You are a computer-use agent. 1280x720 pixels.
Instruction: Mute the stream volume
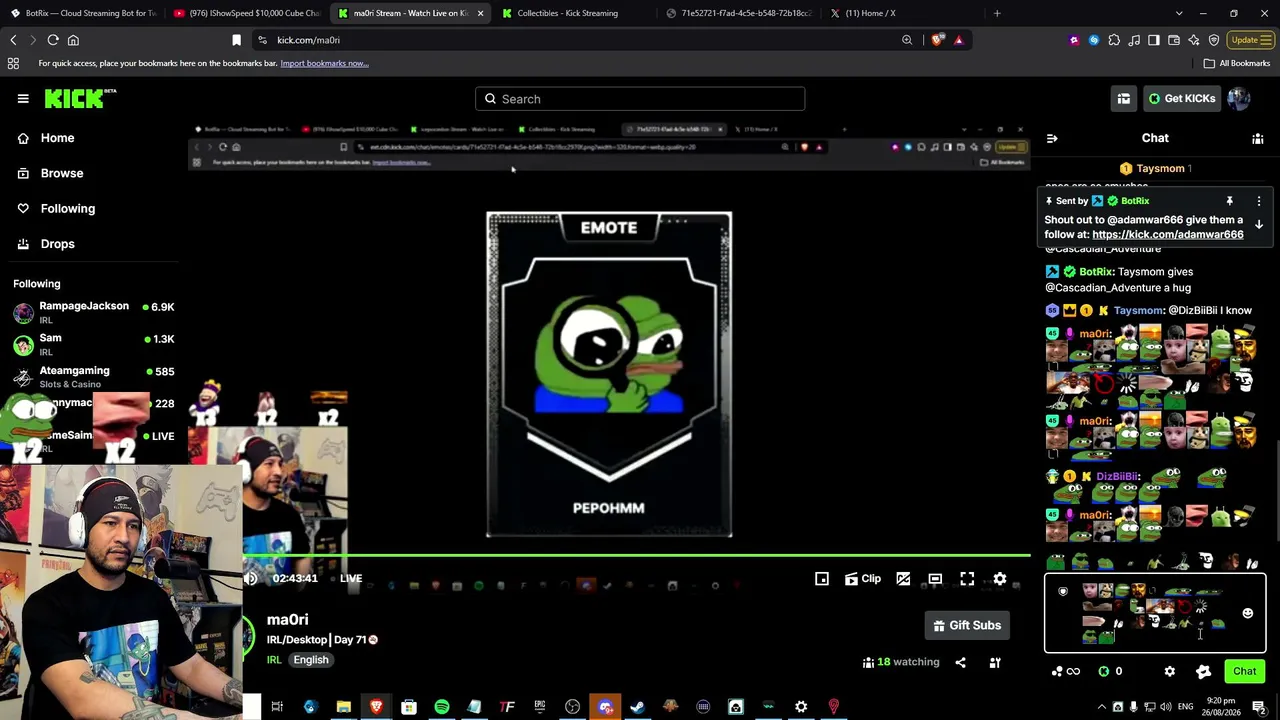pyautogui.click(x=251, y=578)
